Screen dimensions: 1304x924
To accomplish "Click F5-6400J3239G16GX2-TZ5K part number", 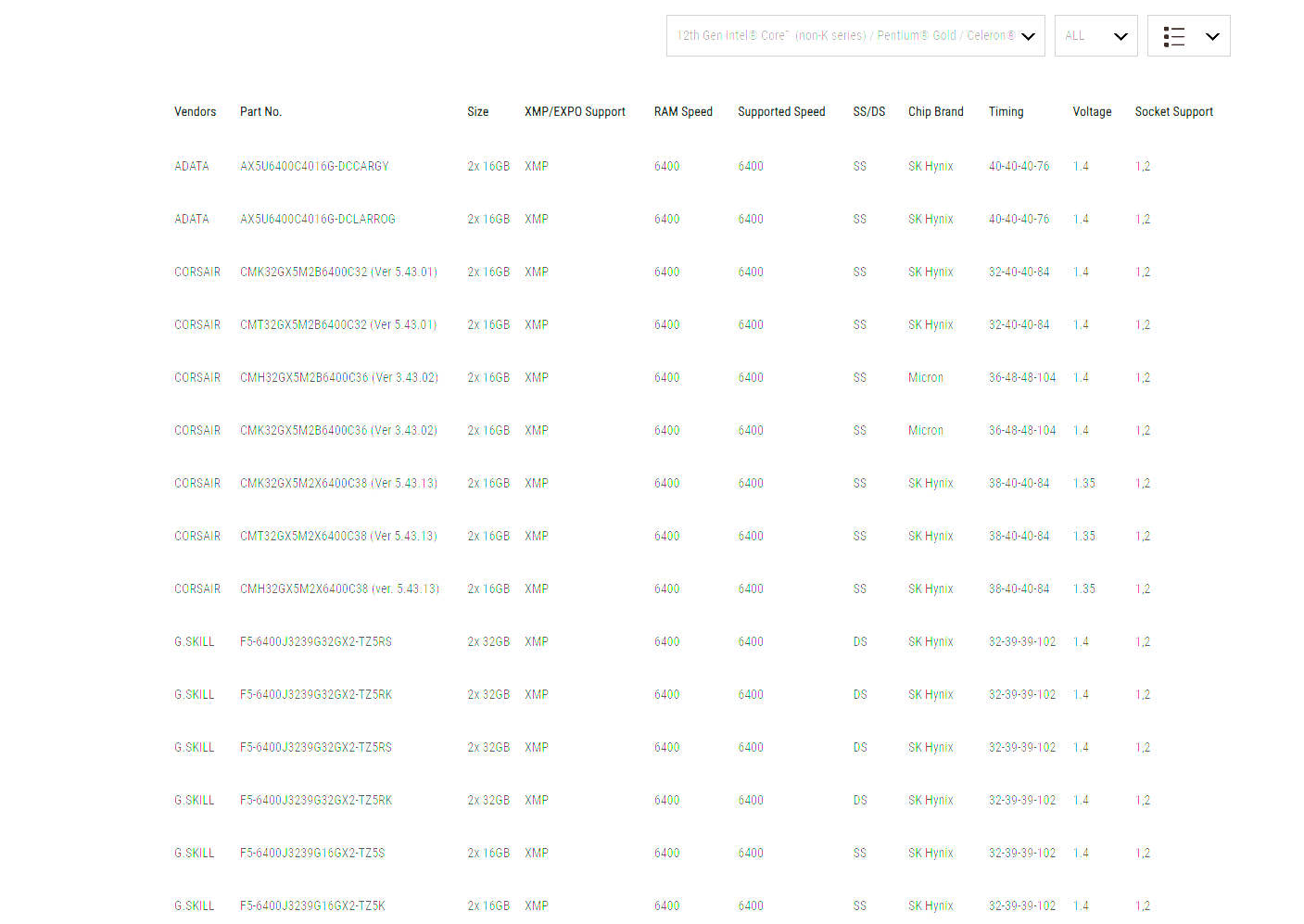I will point(312,906).
